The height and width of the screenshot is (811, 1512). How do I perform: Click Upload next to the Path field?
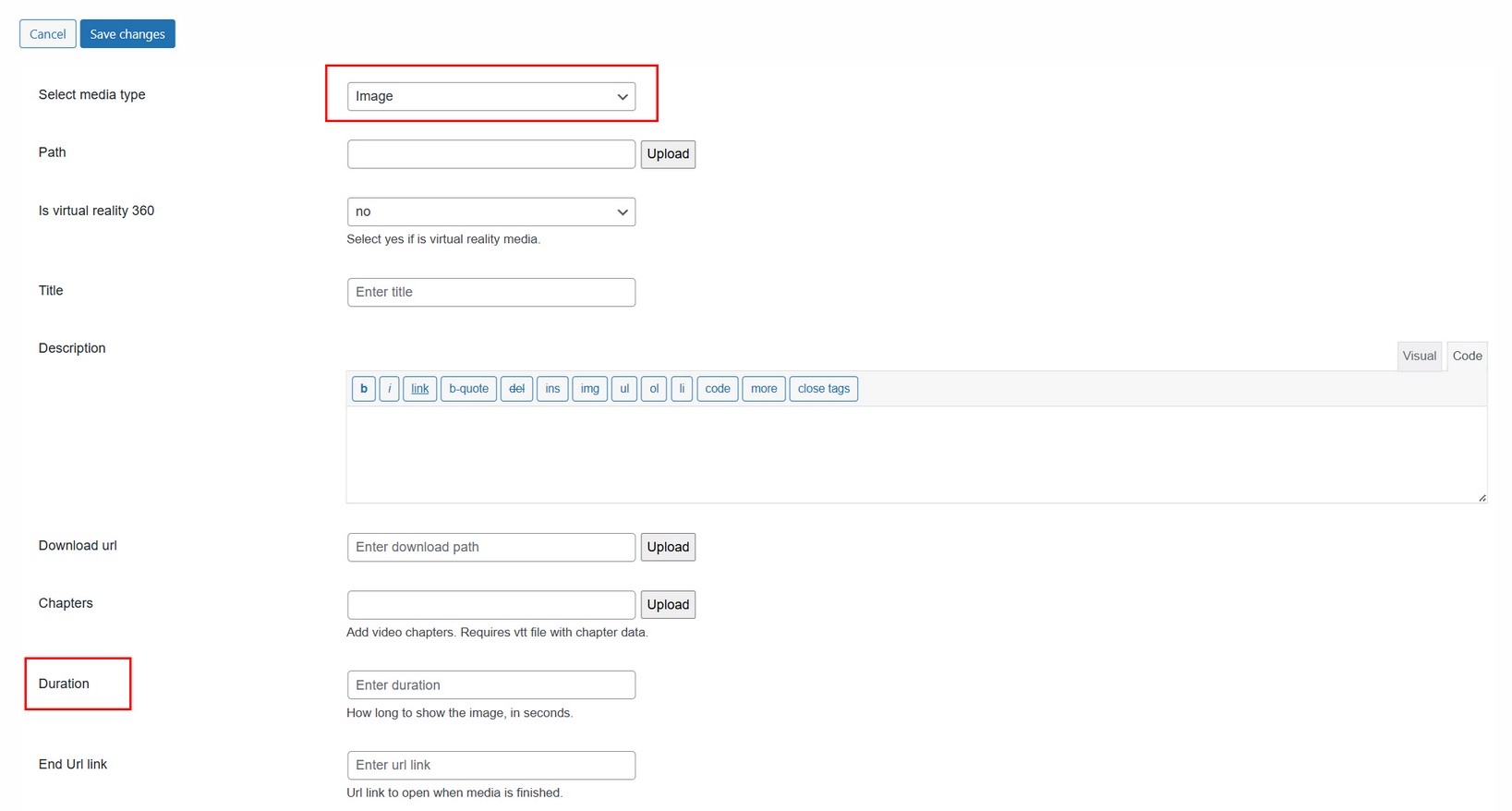[668, 154]
